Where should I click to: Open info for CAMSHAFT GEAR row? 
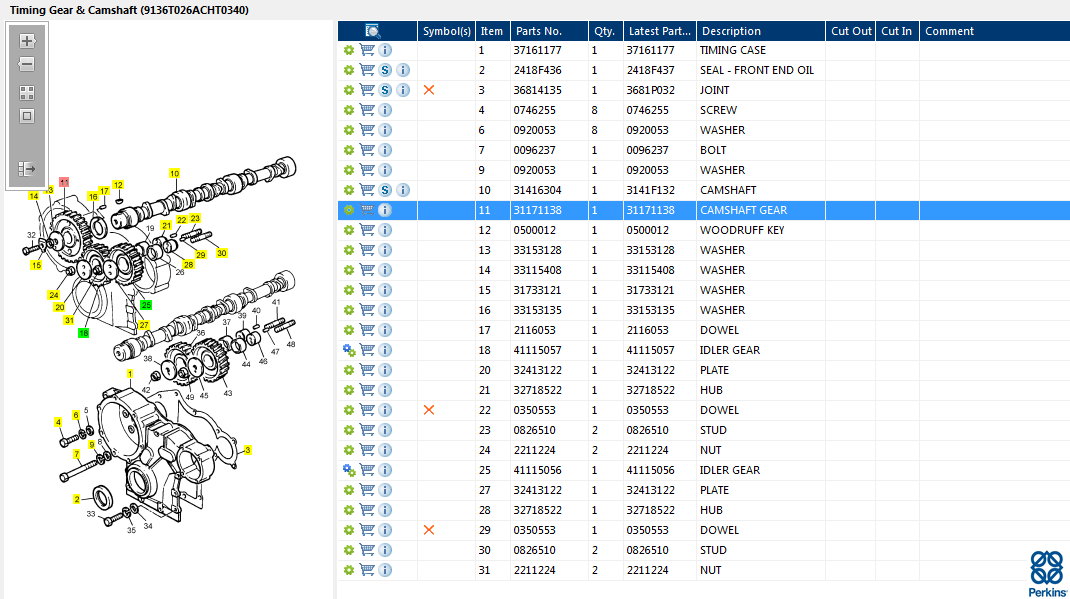[385, 210]
